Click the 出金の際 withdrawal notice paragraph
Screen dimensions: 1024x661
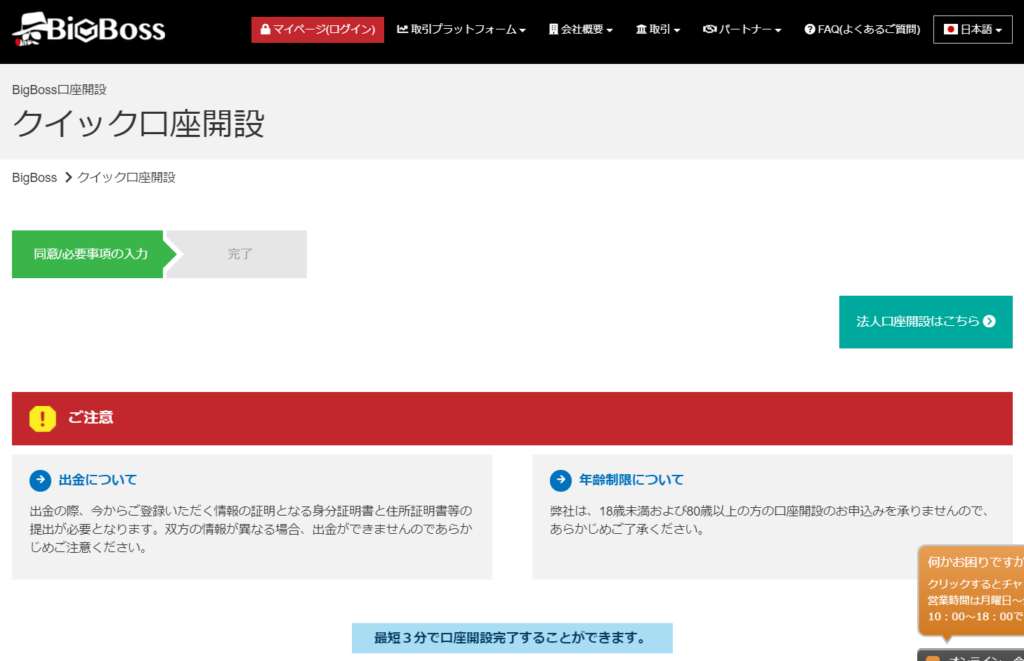point(251,529)
